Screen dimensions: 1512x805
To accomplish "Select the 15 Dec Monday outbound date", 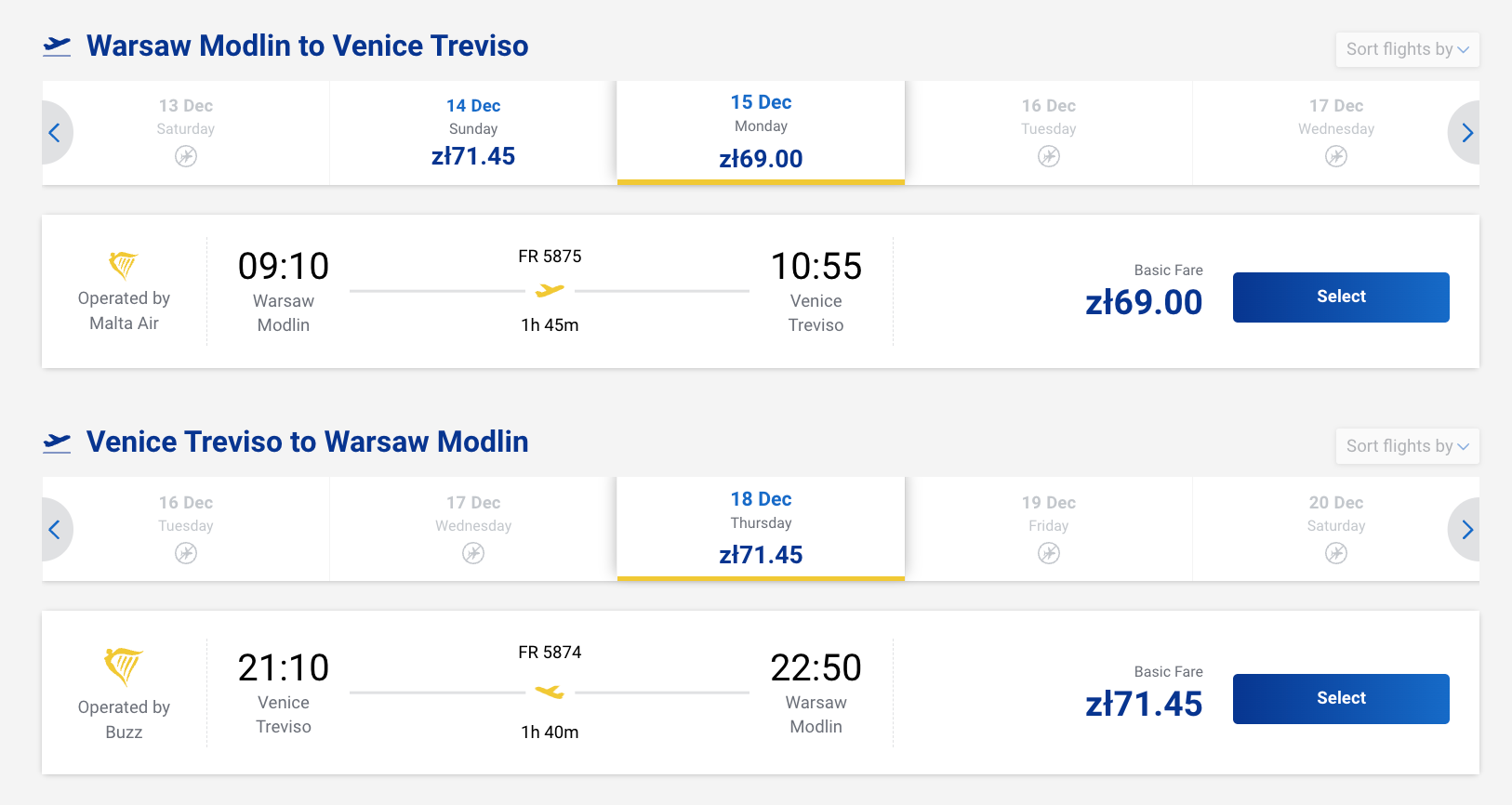I will (x=761, y=132).
